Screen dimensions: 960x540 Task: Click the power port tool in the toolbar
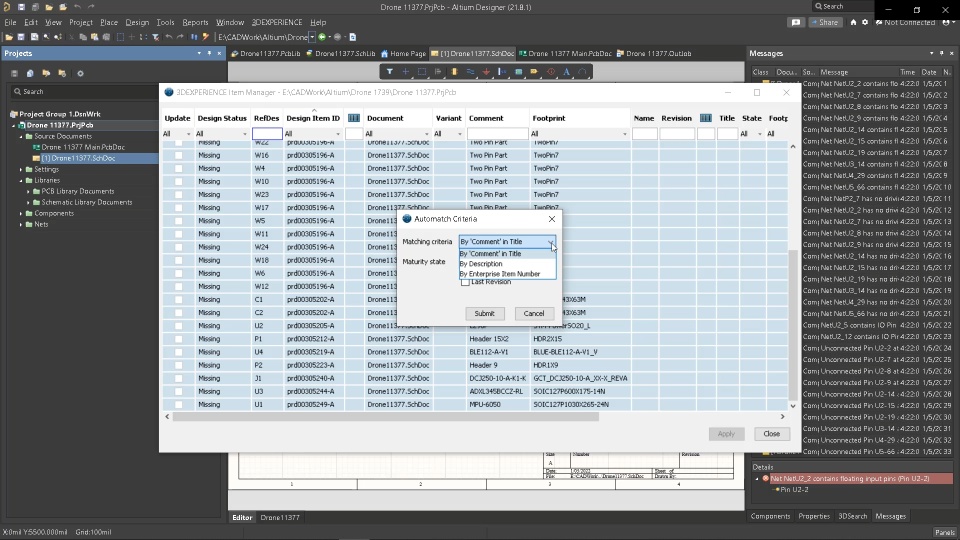[x=486, y=72]
